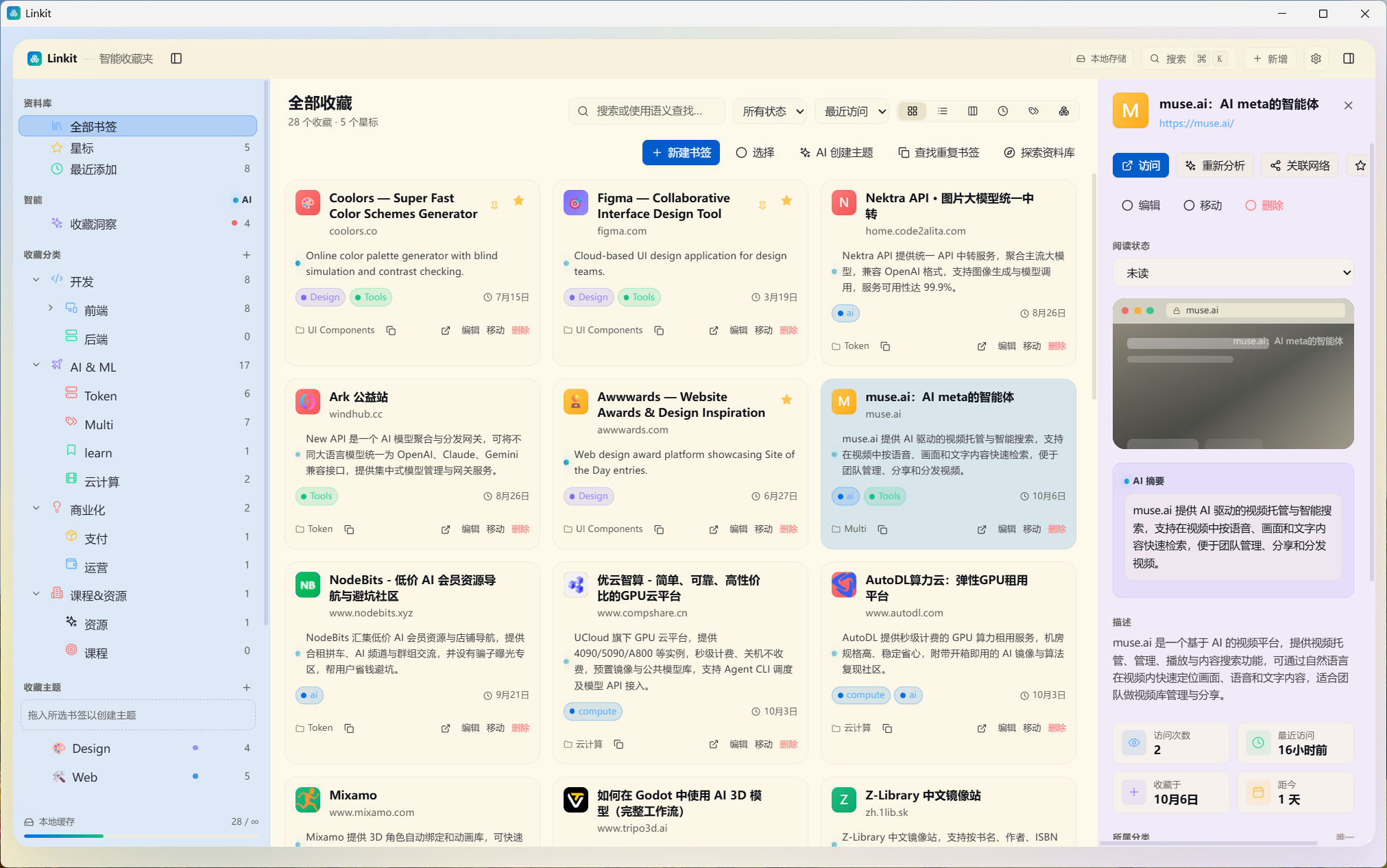1387x868 pixels.
Task: Toggle pin on Figma card
Action: [x=762, y=205]
